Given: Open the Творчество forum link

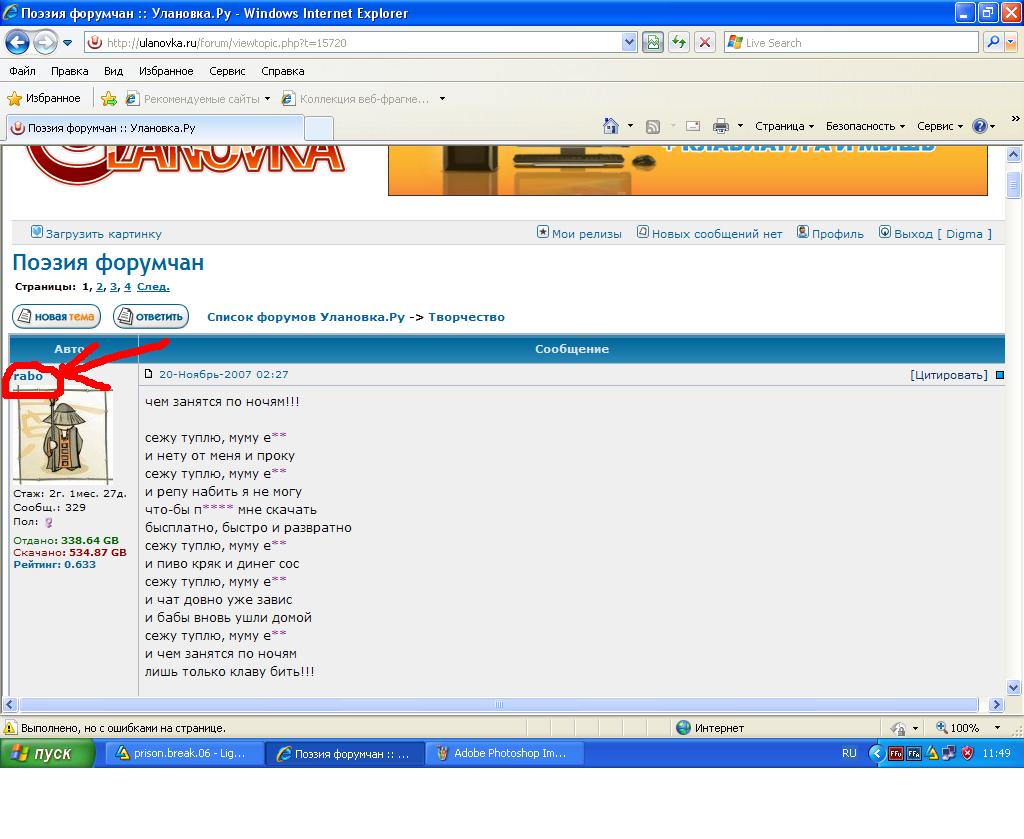Looking at the screenshot, I should tap(466, 317).
